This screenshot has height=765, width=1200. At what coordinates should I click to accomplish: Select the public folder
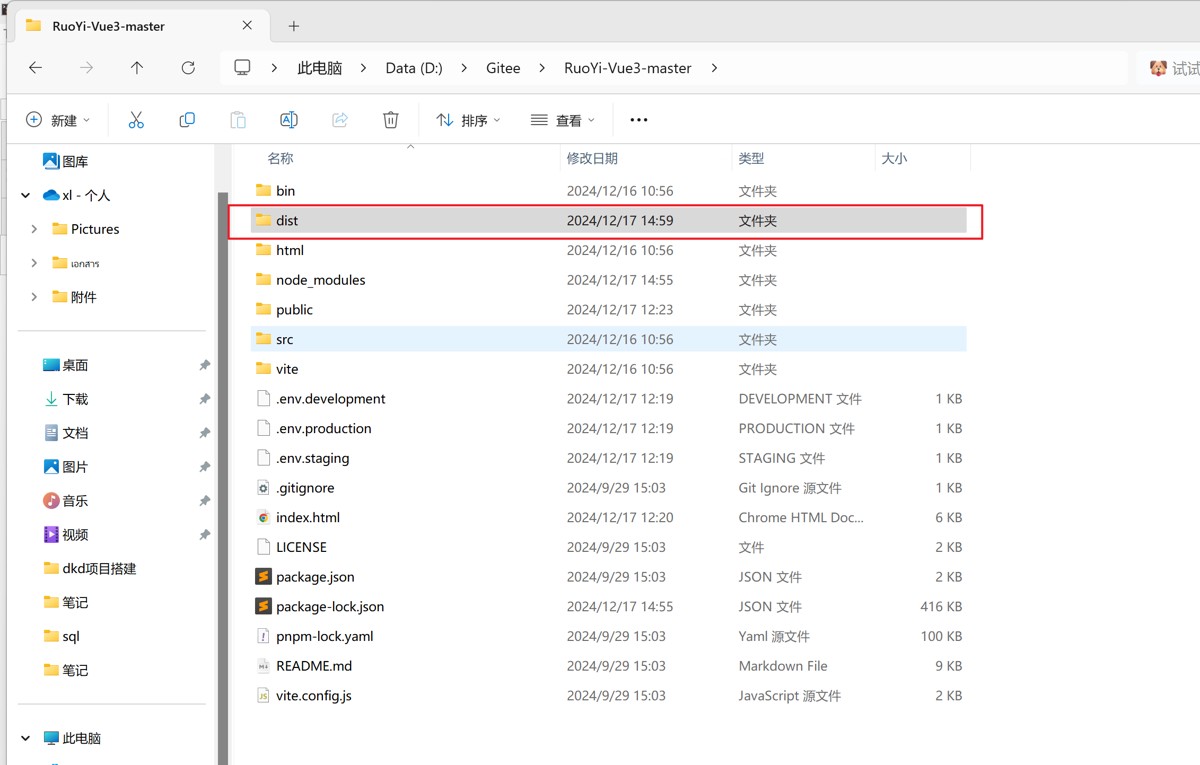(x=294, y=310)
